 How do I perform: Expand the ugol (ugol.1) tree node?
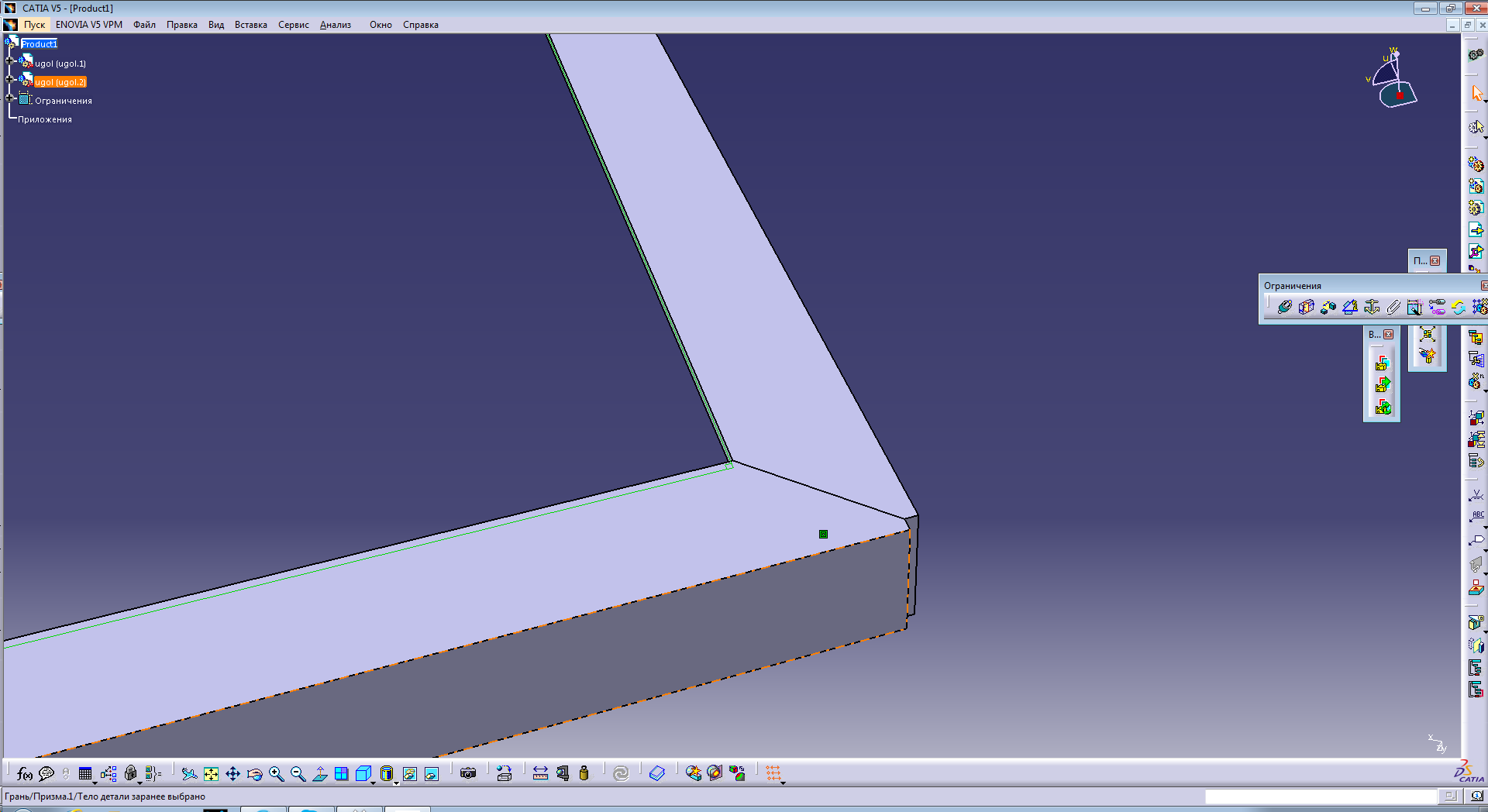(x=10, y=60)
